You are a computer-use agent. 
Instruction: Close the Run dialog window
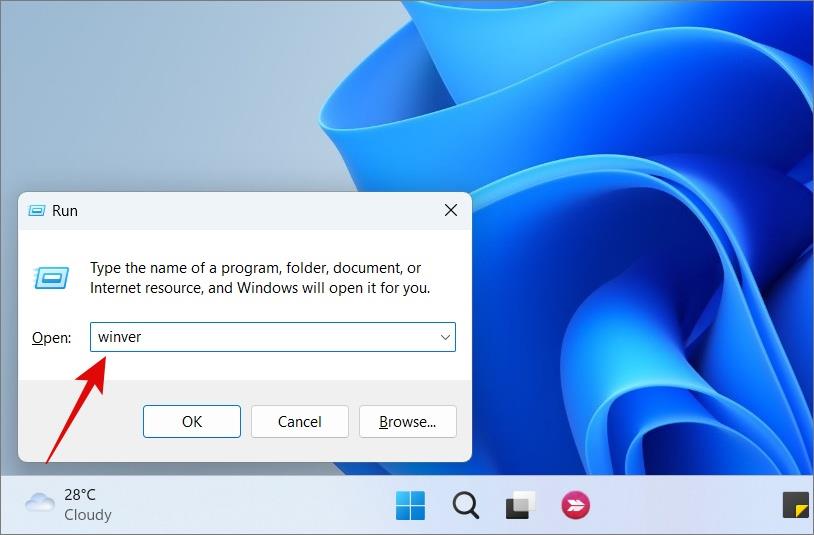451,210
